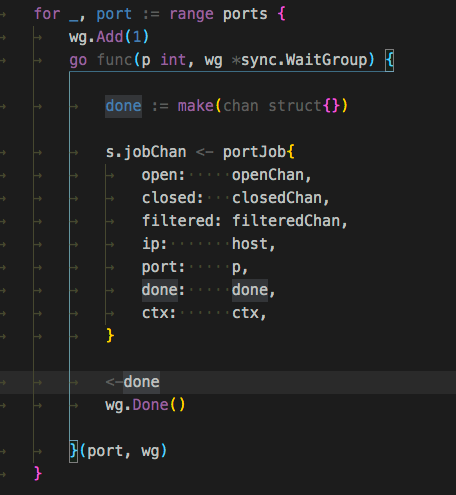Screen dimensions: 456x495
Task: Click the pink closing brace of the for loop
Action: point(38,474)
